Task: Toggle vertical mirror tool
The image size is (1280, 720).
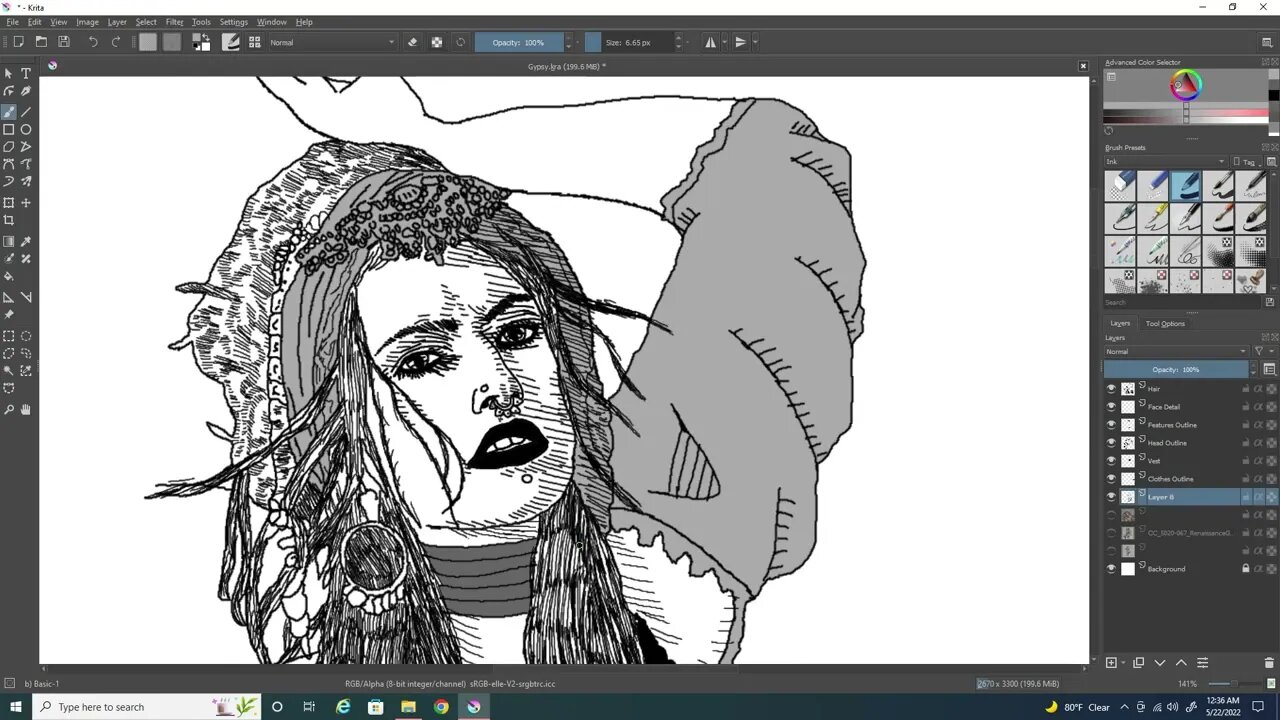Action: tap(741, 42)
